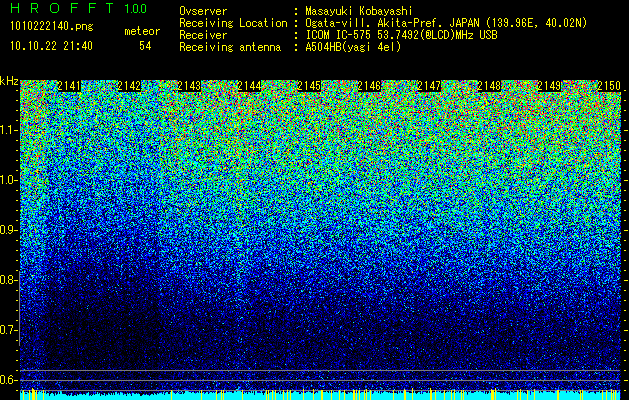Click the 1.0 frequency axis label
Image resolution: width=629 pixels, height=400 pixels.
[x=9, y=180]
